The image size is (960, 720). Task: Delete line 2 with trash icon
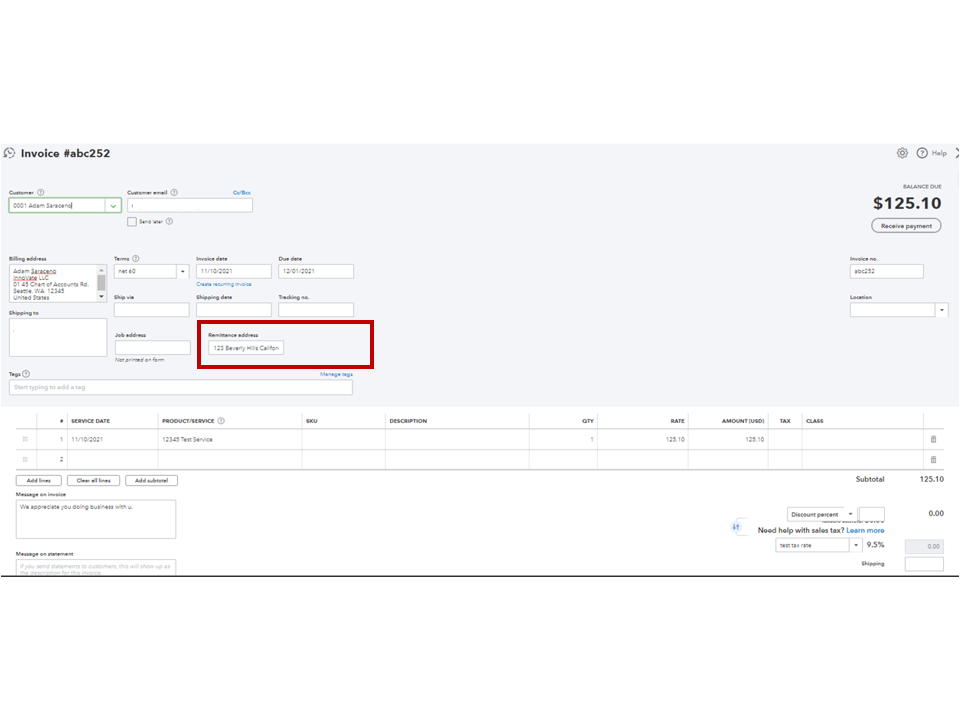coord(933,459)
